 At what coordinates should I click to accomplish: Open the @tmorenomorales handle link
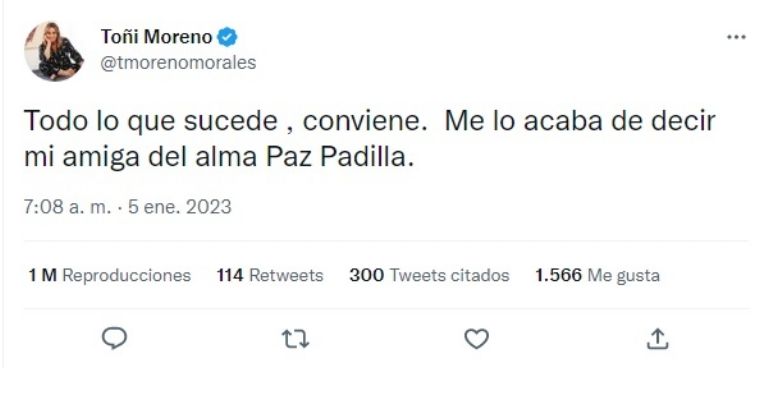tap(178, 63)
